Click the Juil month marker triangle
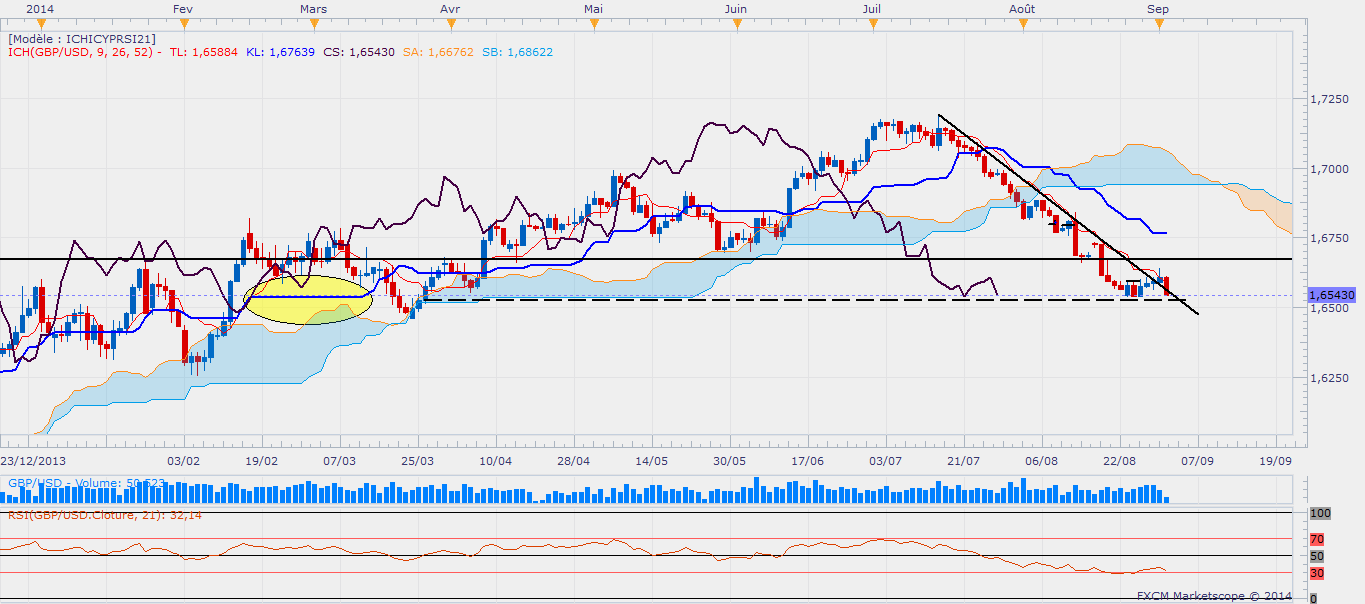Image resolution: width=1365 pixels, height=604 pixels. point(872,22)
